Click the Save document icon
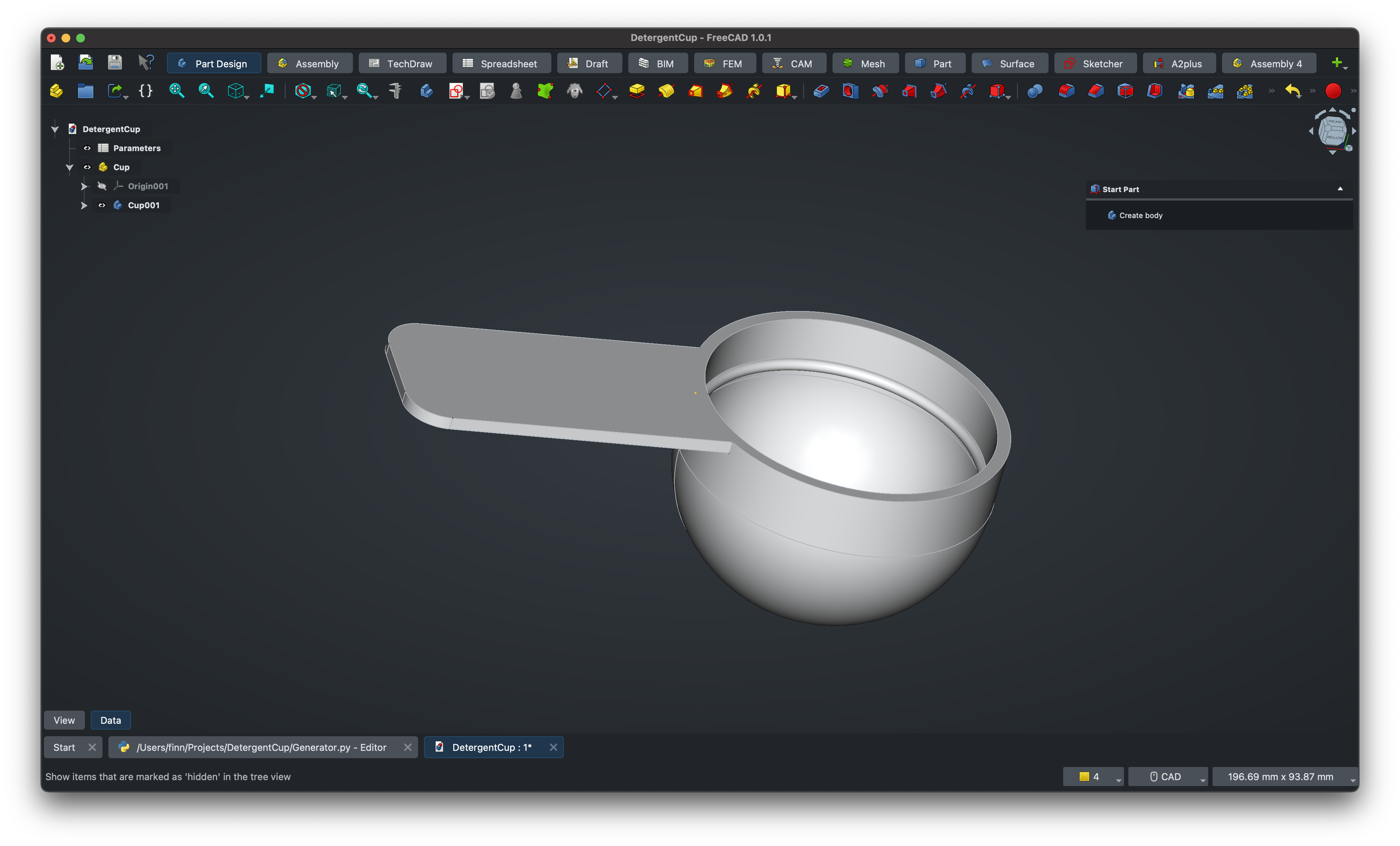Viewport: 1400px width, 846px height. tap(115, 63)
